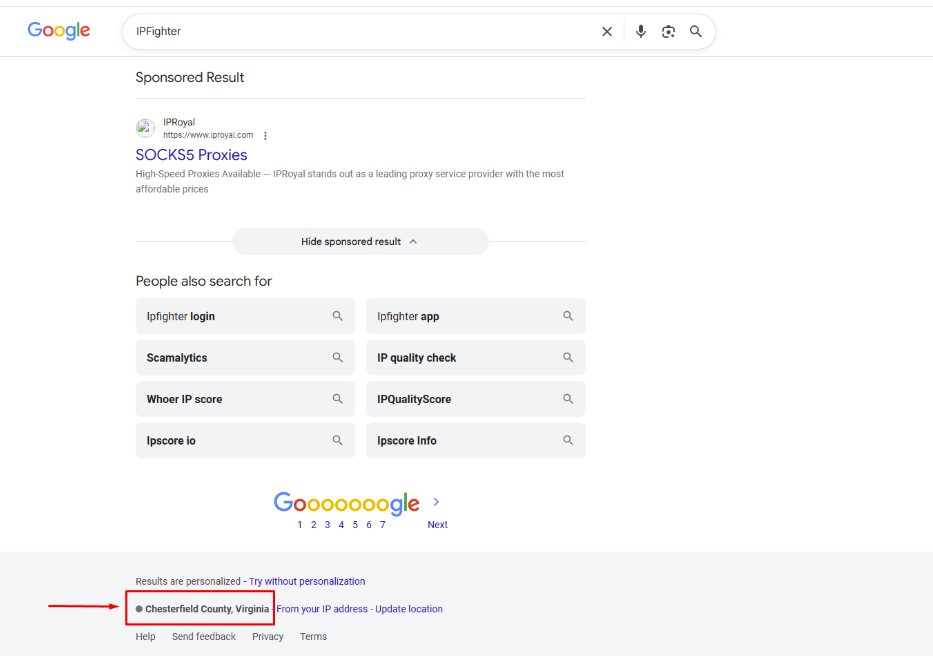Search for IP quality check
This screenshot has width=933, height=656.
coord(475,358)
